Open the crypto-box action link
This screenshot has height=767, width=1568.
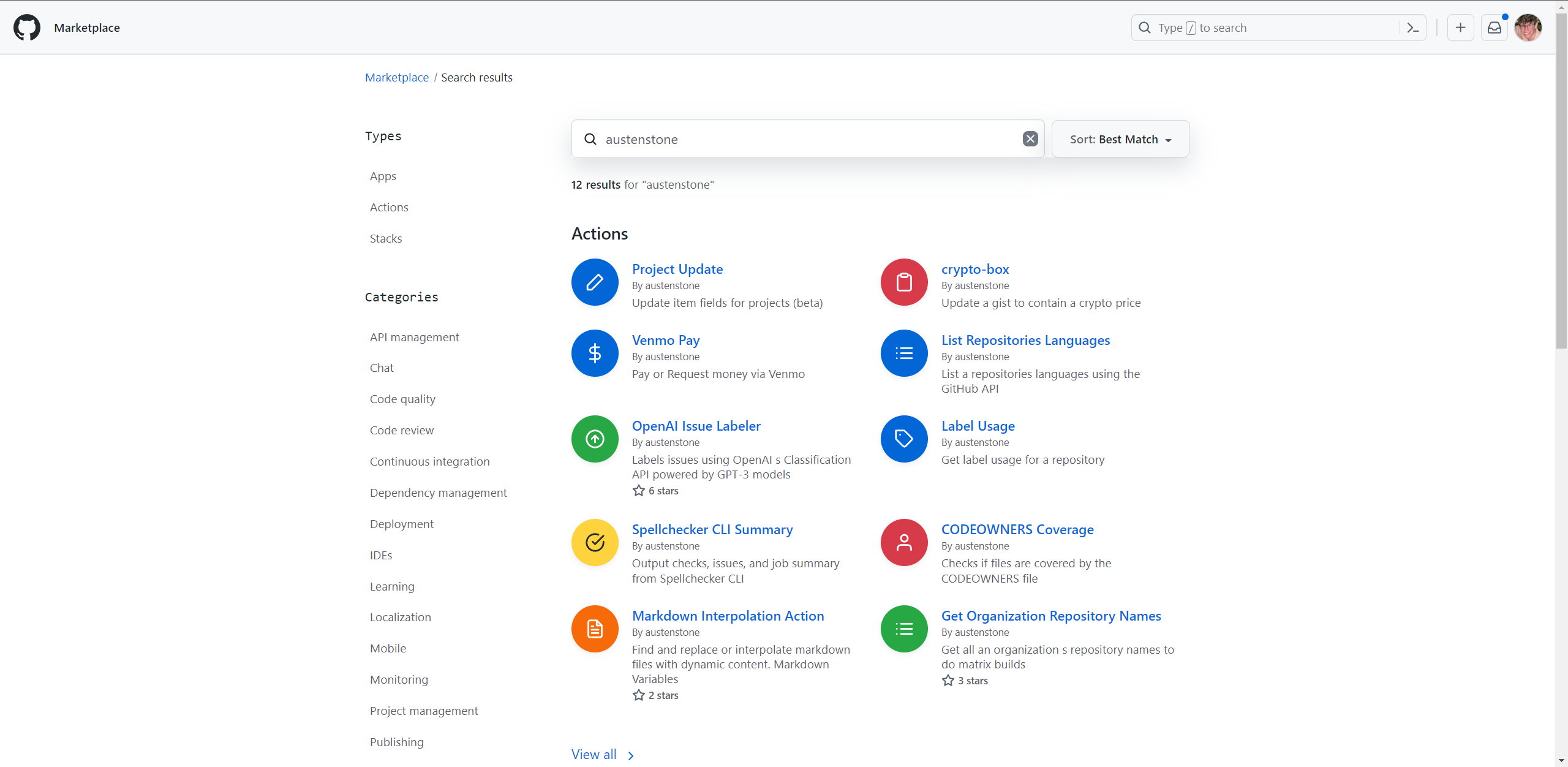click(x=975, y=269)
